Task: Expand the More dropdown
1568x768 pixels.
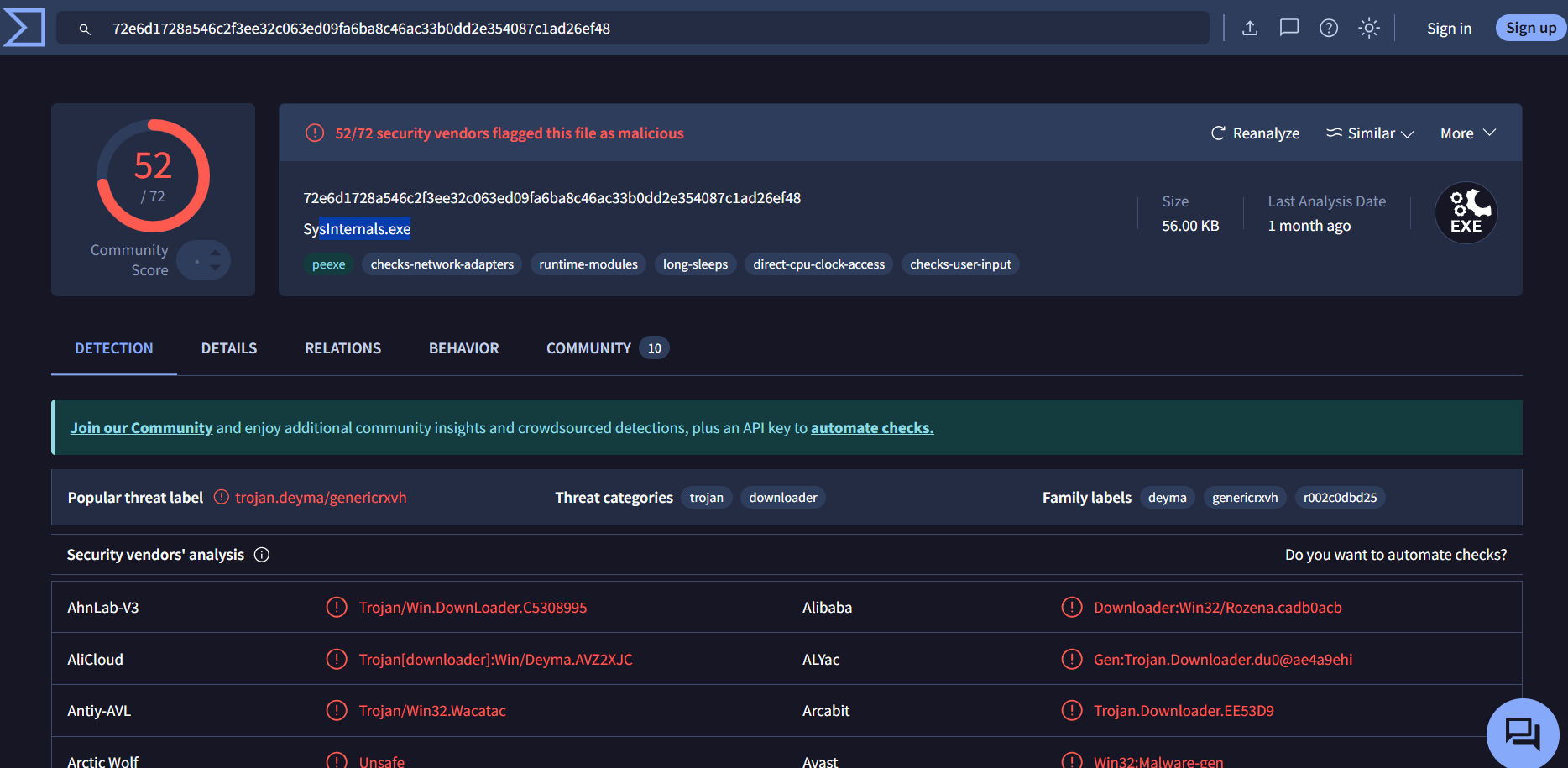Action: 1468,133
